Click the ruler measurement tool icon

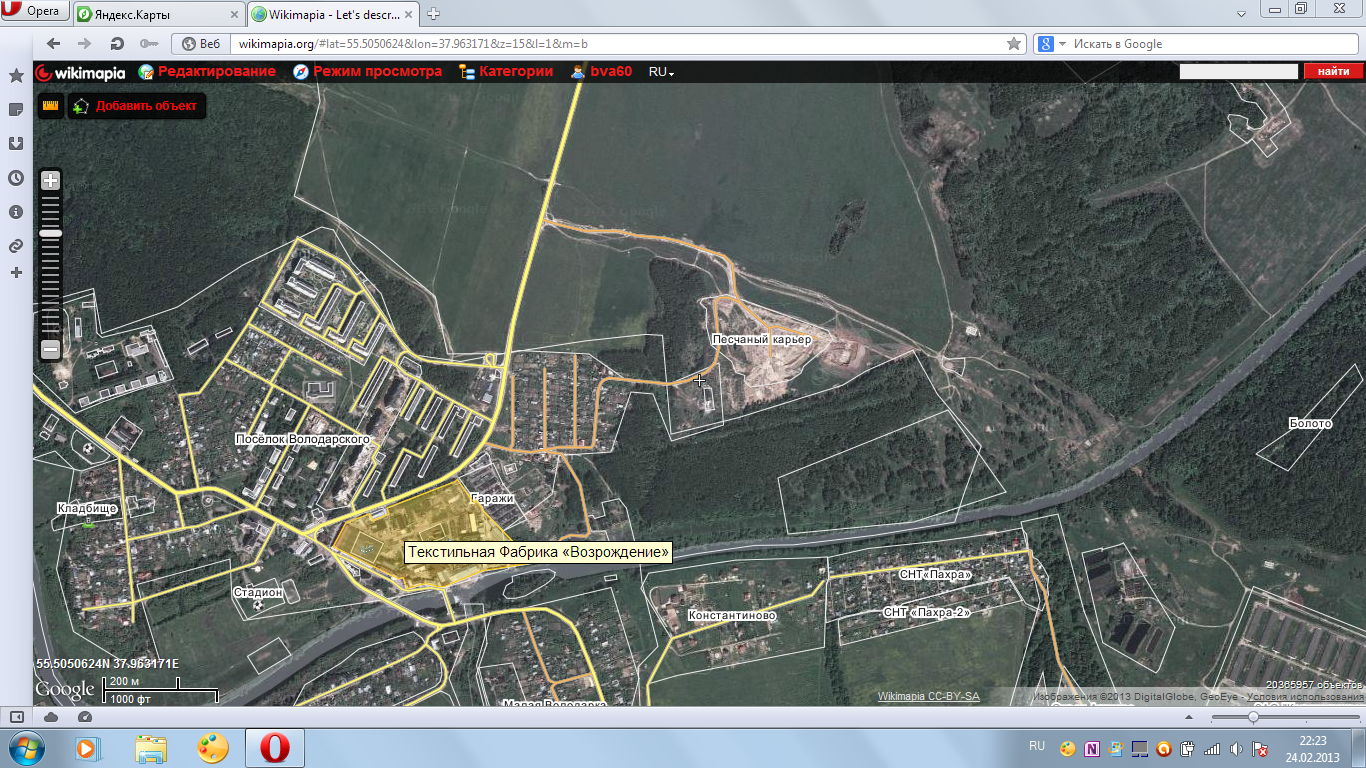pos(50,106)
